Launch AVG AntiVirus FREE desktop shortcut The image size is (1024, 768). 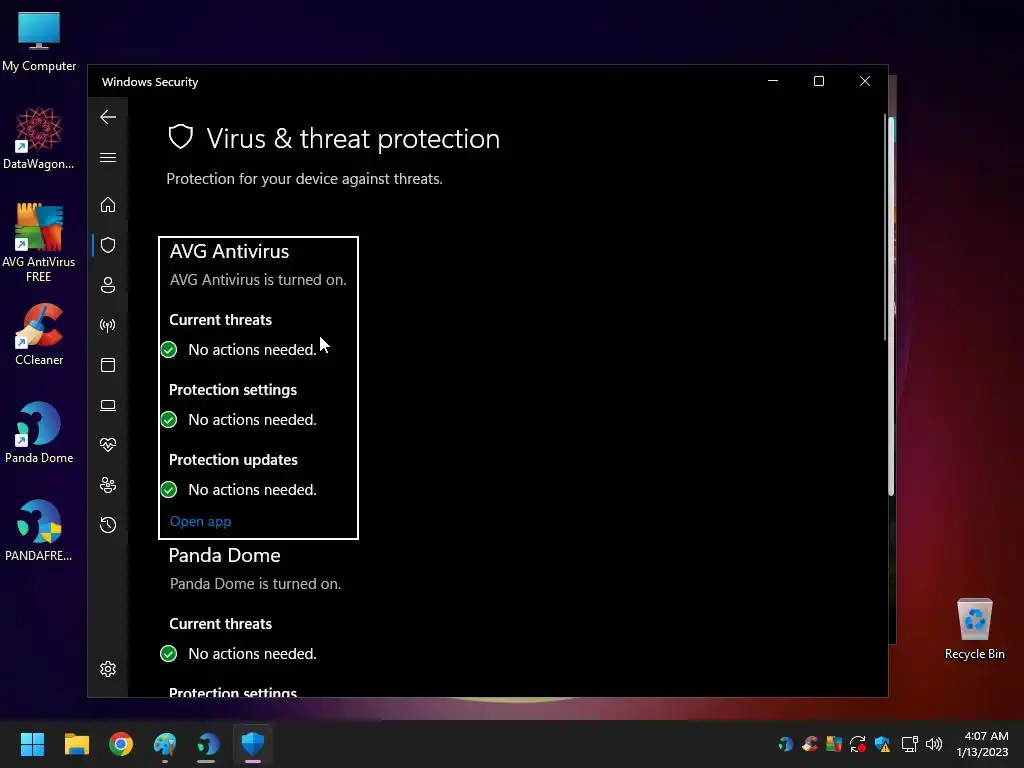click(39, 242)
